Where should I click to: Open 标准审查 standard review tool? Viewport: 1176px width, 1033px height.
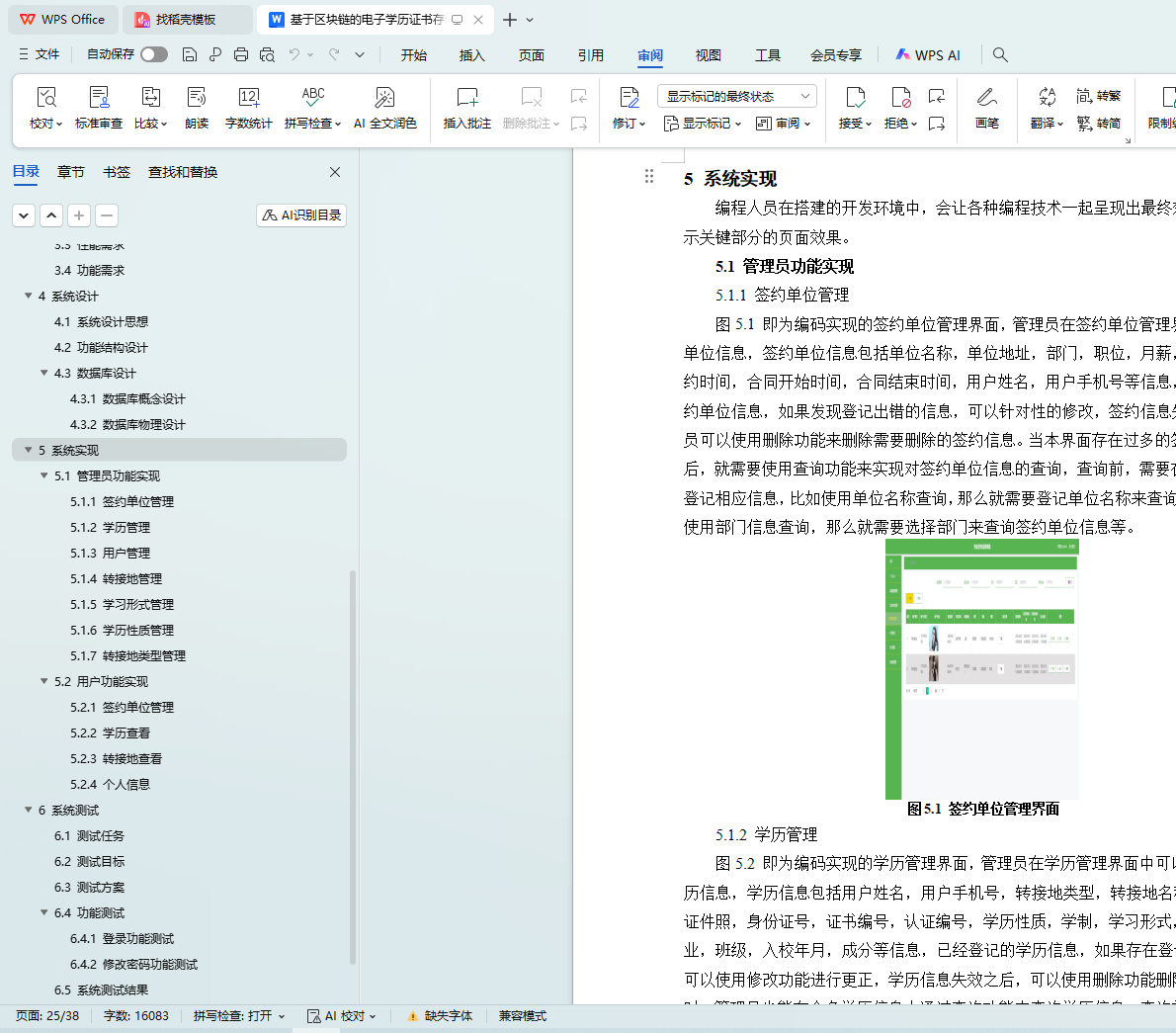tap(99, 98)
